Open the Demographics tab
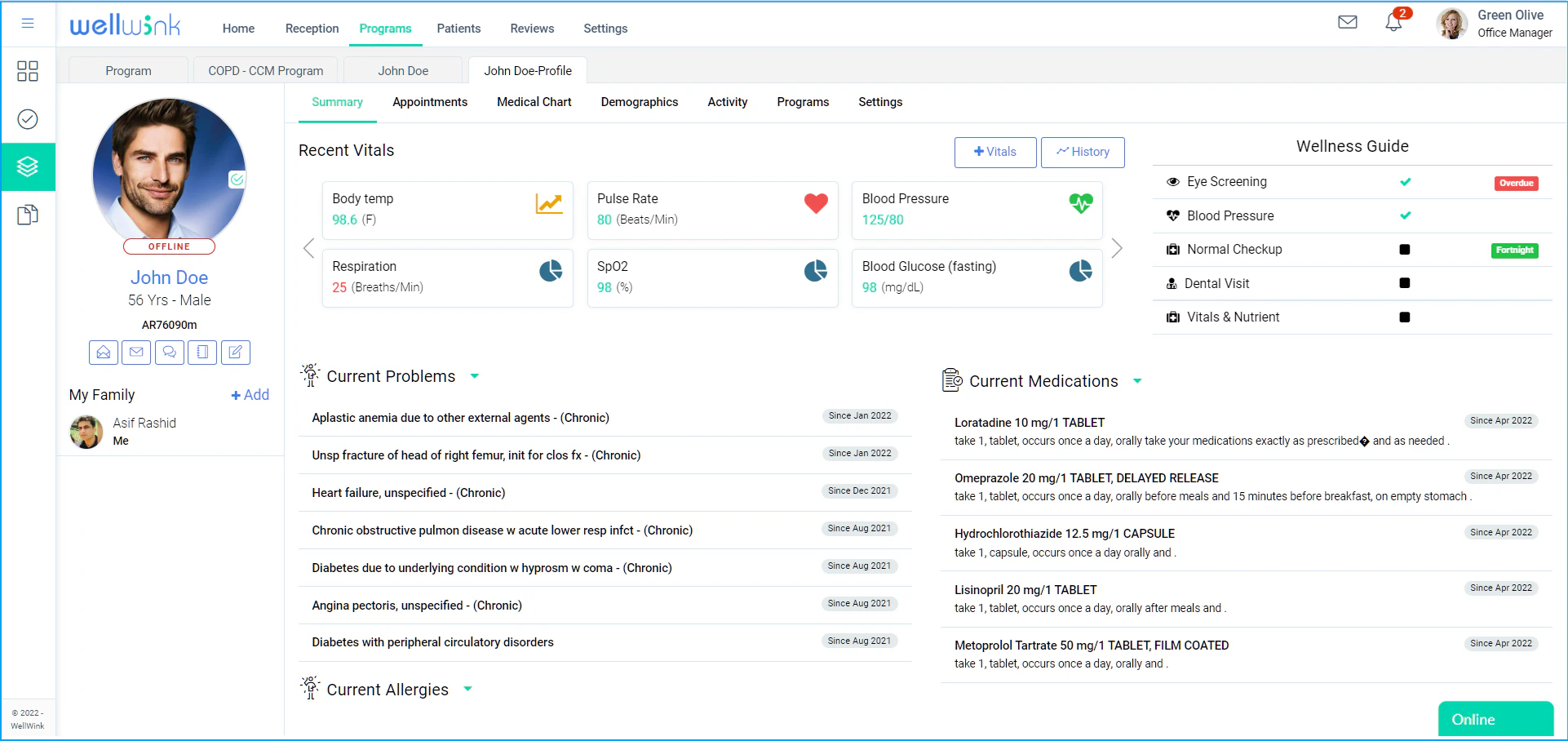This screenshot has width=1568, height=741. click(639, 102)
